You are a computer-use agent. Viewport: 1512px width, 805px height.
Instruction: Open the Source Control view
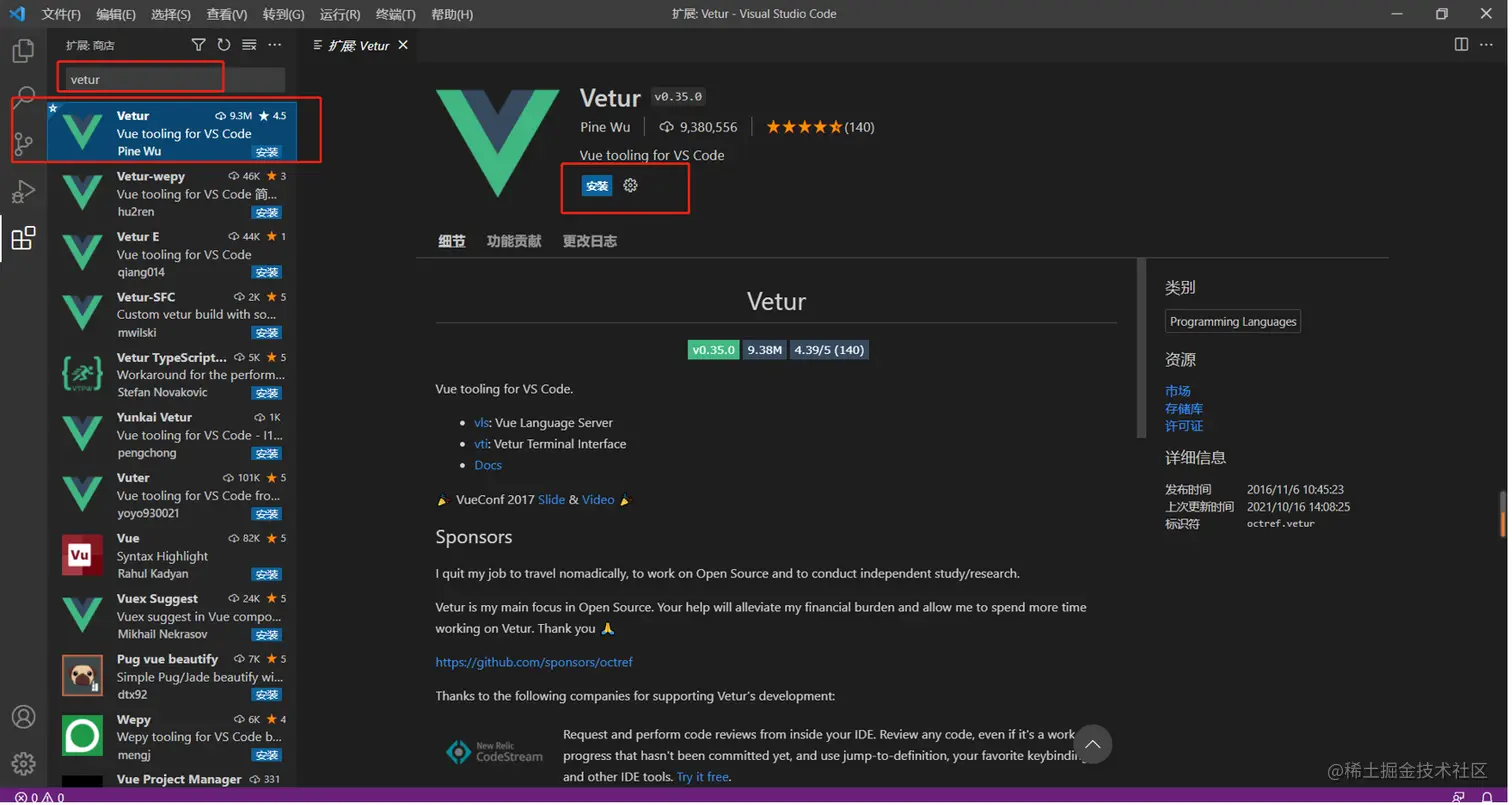(23, 144)
